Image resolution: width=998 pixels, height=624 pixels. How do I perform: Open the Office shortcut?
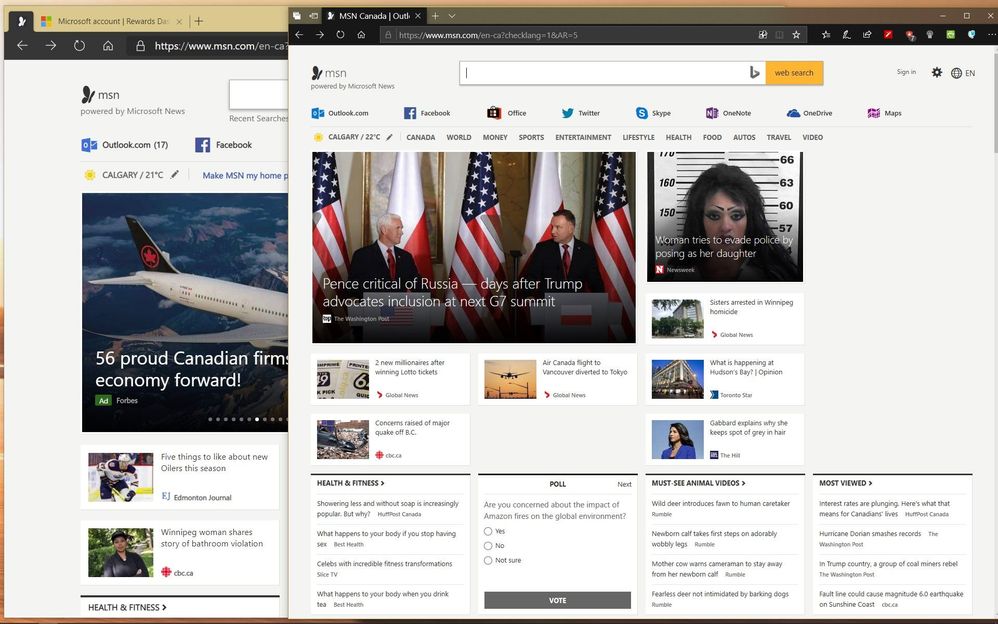point(507,113)
